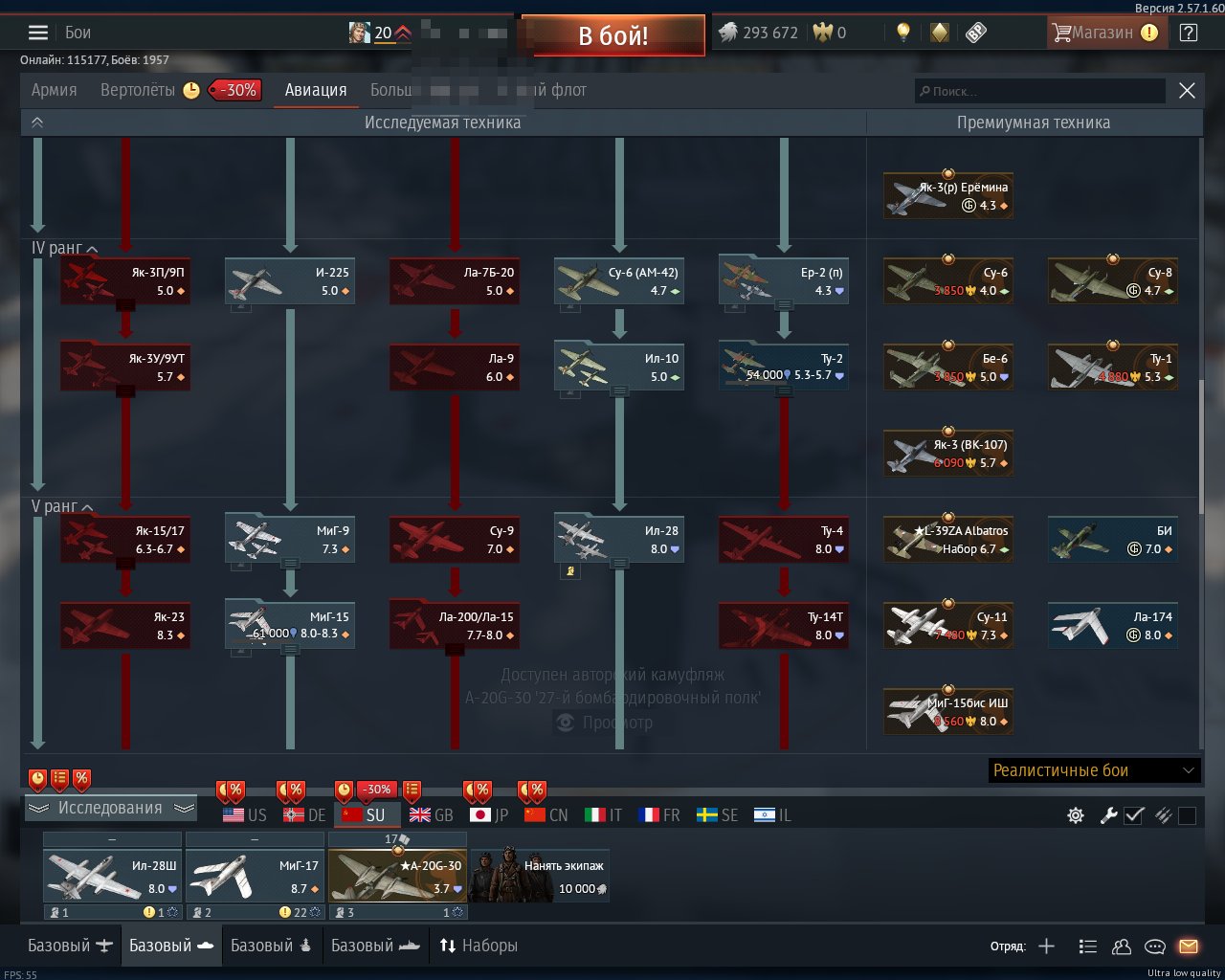Image resolution: width=1225 pixels, height=980 pixels.
Task: Select the А-20G-30 crew slot
Action: (397, 876)
